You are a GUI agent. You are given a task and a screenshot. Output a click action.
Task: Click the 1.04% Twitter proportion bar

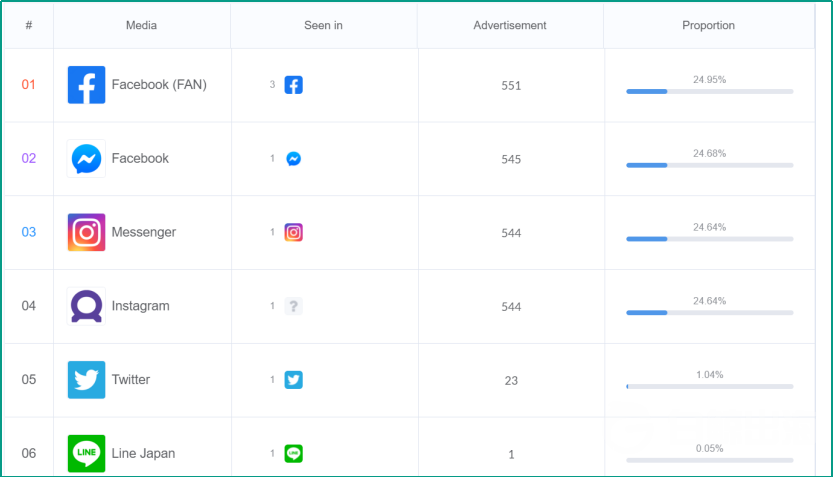tap(710, 387)
